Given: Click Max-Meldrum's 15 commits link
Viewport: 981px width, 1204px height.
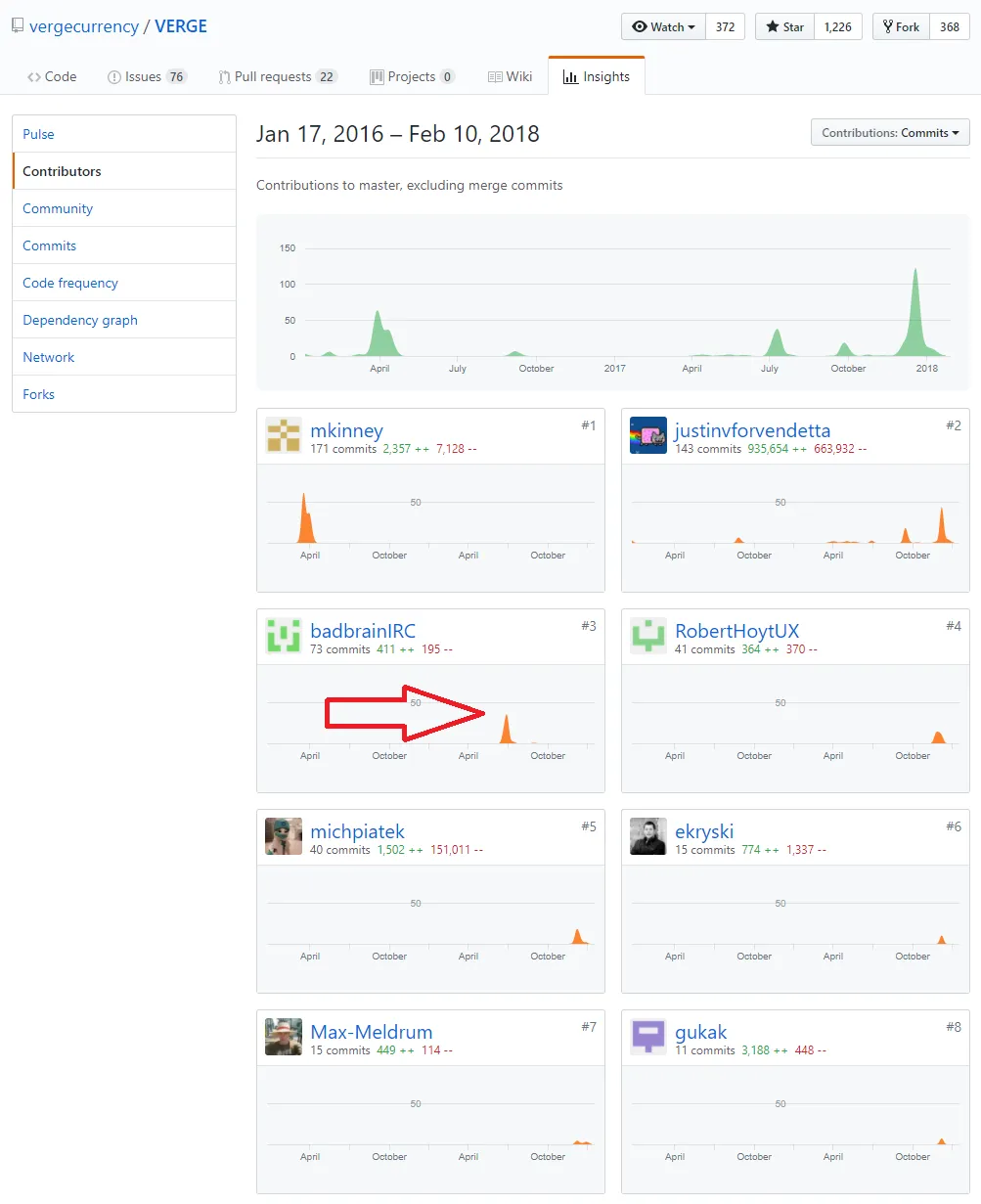Looking at the screenshot, I should (x=339, y=1050).
